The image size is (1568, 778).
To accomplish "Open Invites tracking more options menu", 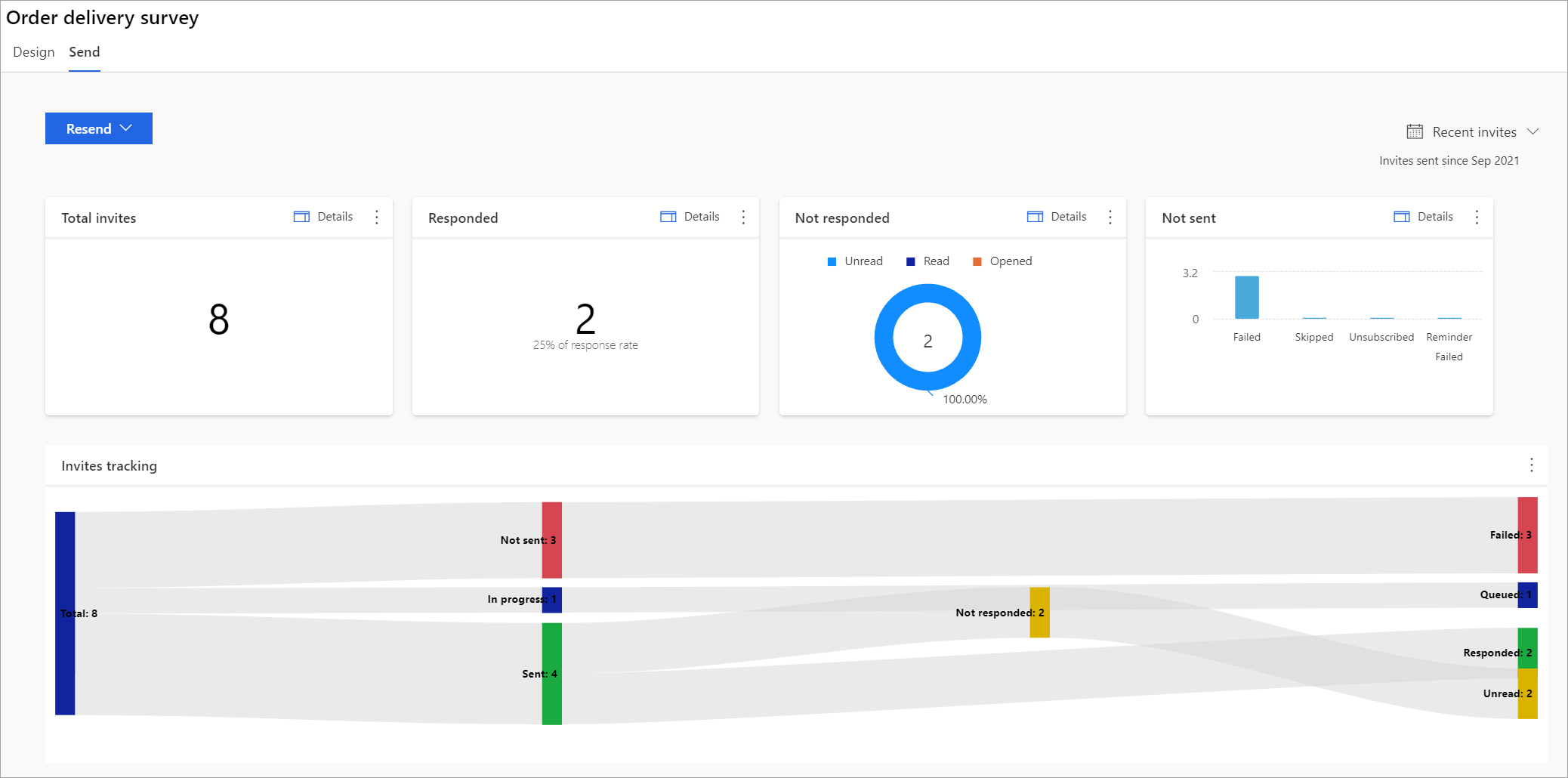I will 1531,465.
